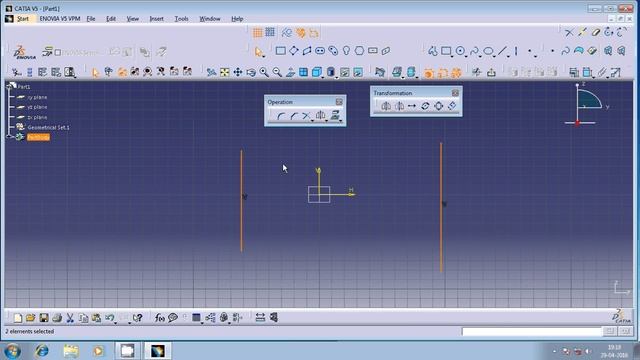Open the Ellipse conic dropdown arrow
Image resolution: width=640 pixels, height=360 pixels.
click(x=494, y=56)
